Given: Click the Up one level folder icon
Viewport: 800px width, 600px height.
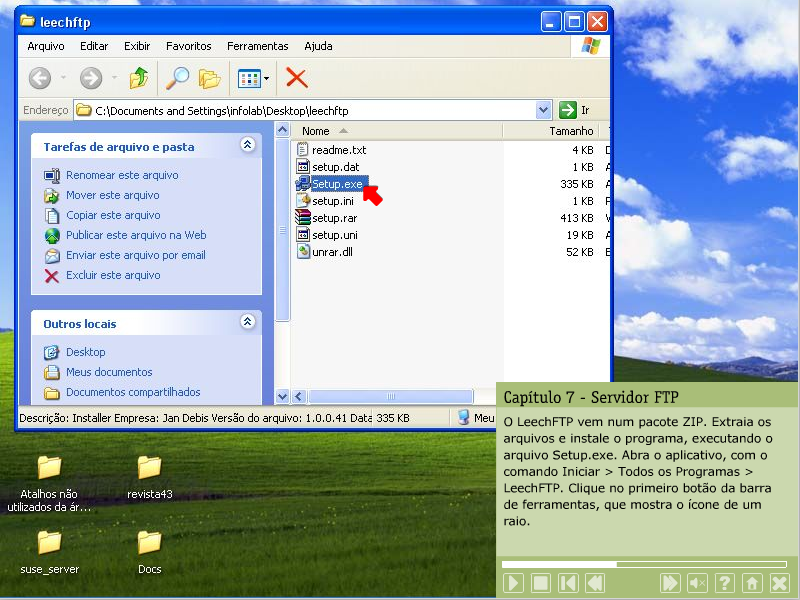Looking at the screenshot, I should 139,78.
